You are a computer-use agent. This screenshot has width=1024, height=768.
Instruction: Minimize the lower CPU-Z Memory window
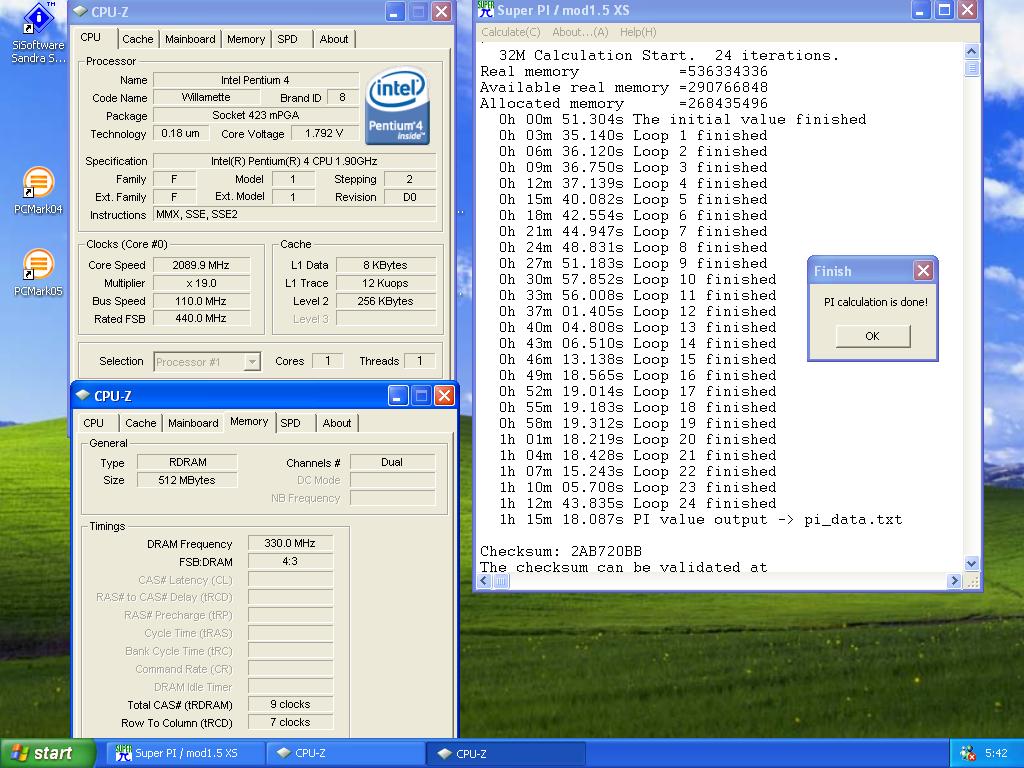[x=398, y=395]
